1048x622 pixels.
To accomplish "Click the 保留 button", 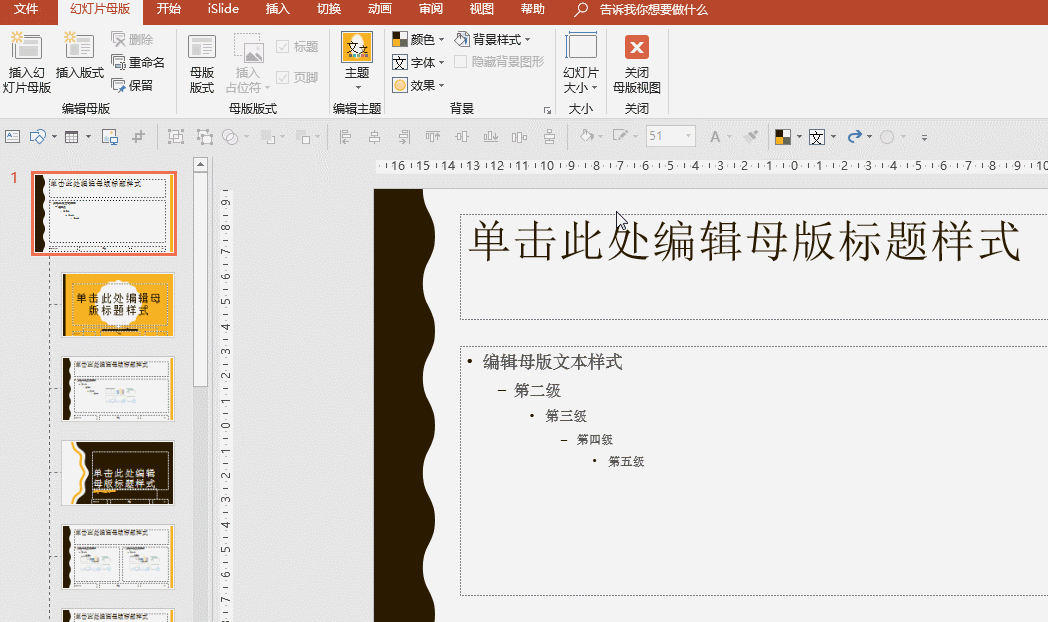I will click(x=132, y=85).
